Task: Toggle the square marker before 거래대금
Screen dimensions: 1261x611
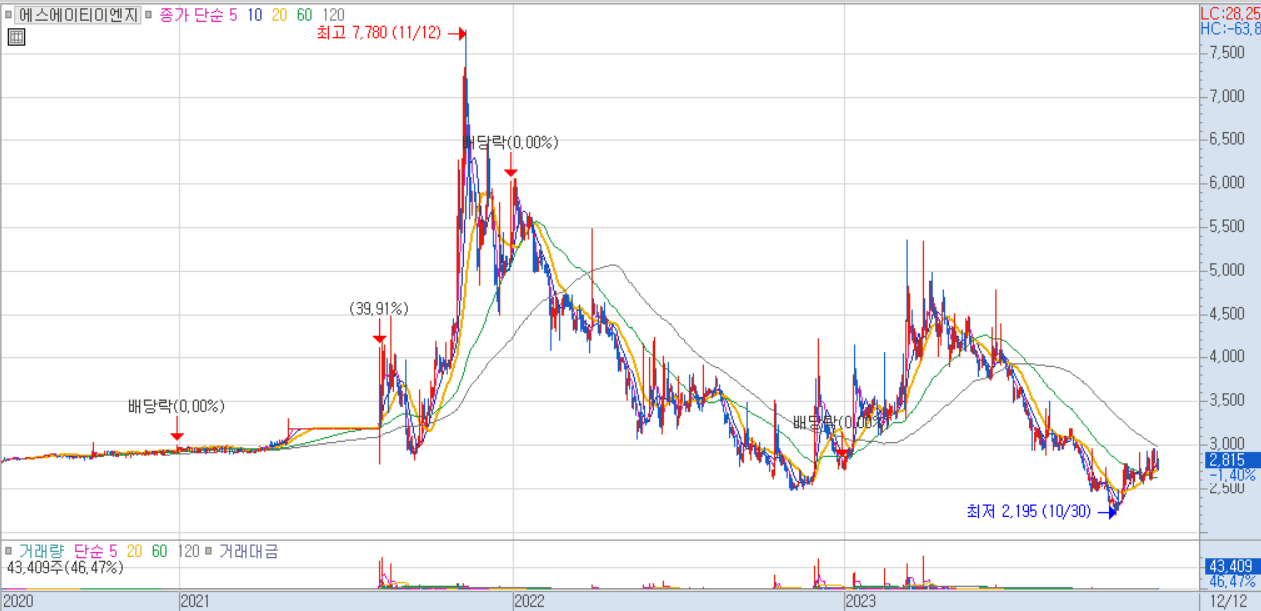Action: click(x=209, y=551)
